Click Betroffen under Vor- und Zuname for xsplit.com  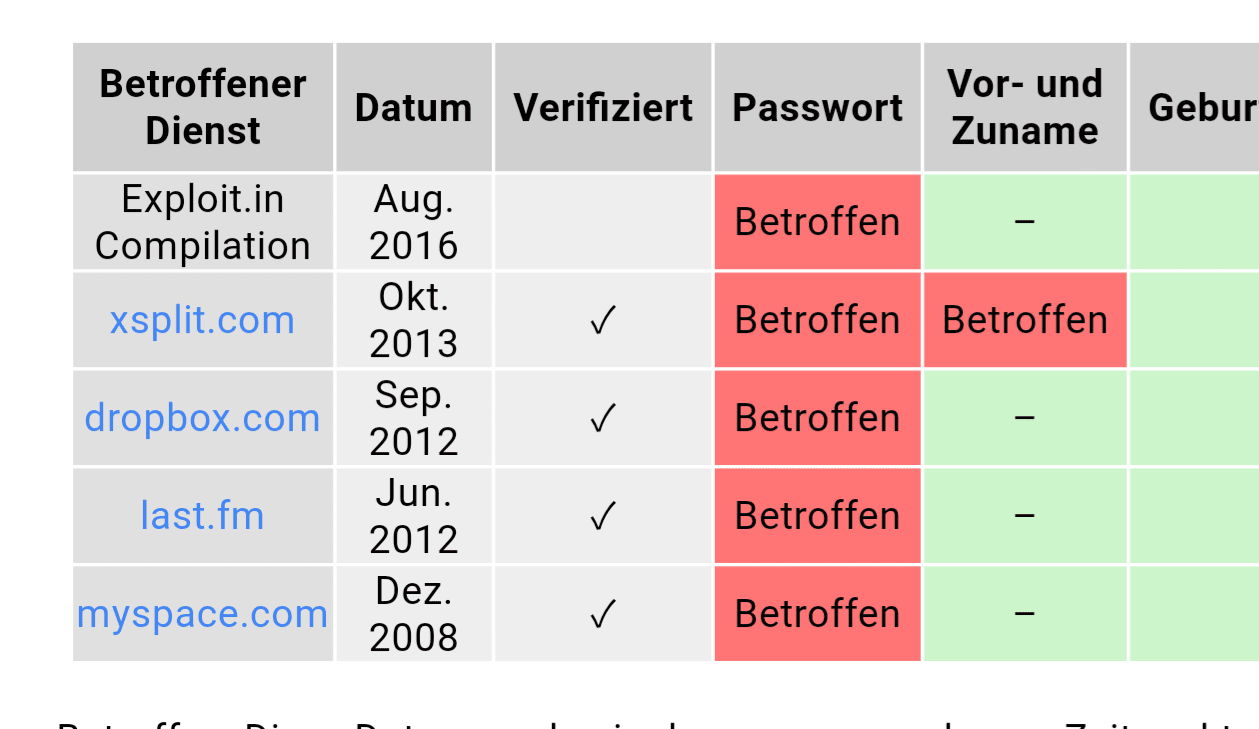(x=1024, y=320)
